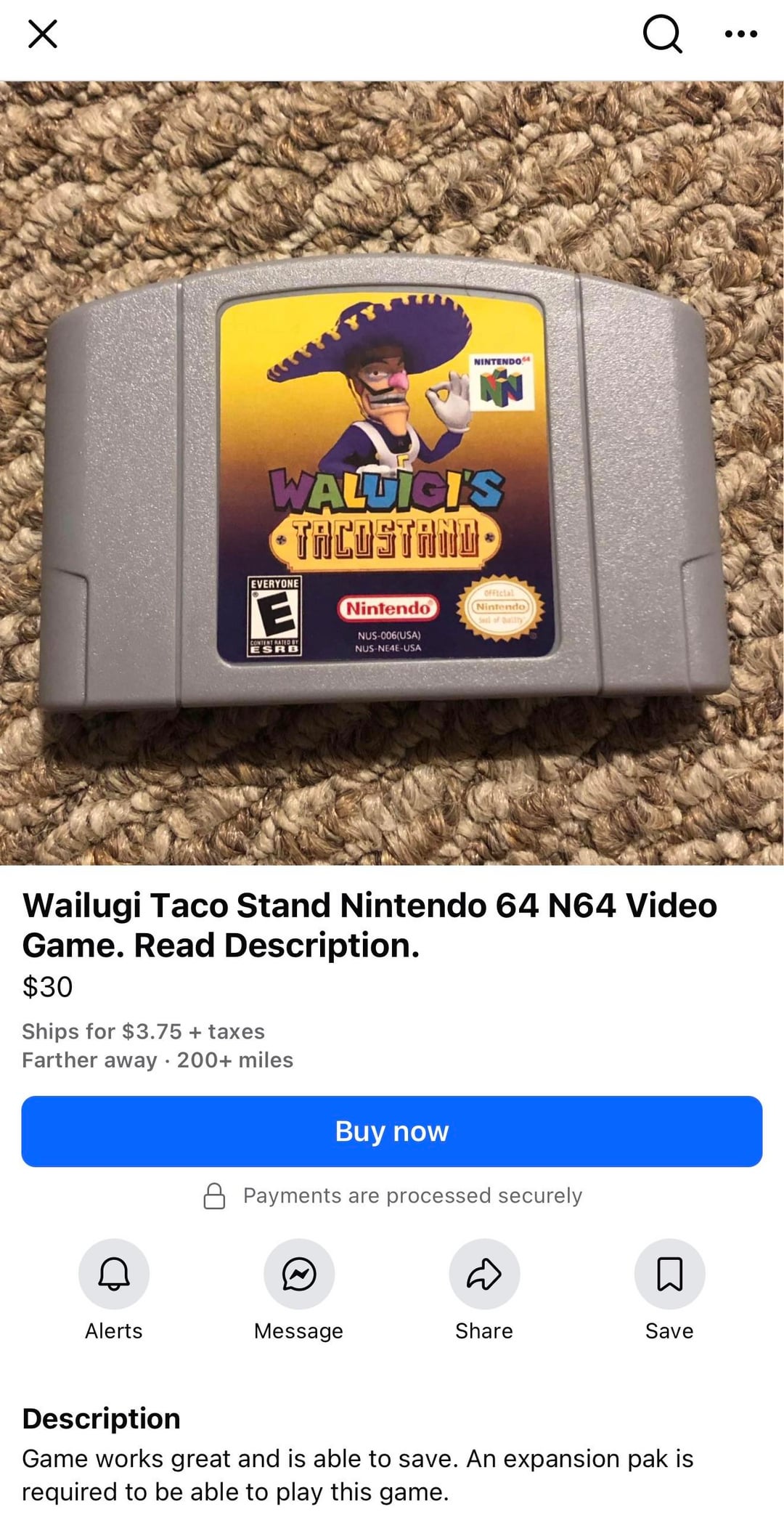
Task: Click the Share label
Action: pyautogui.click(x=484, y=1330)
